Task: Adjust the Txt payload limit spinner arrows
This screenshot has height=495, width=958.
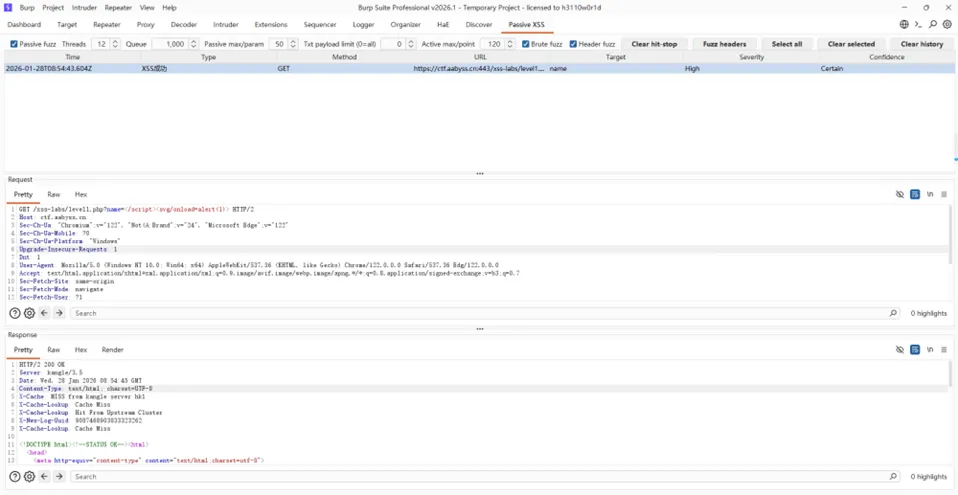Action: pos(410,44)
